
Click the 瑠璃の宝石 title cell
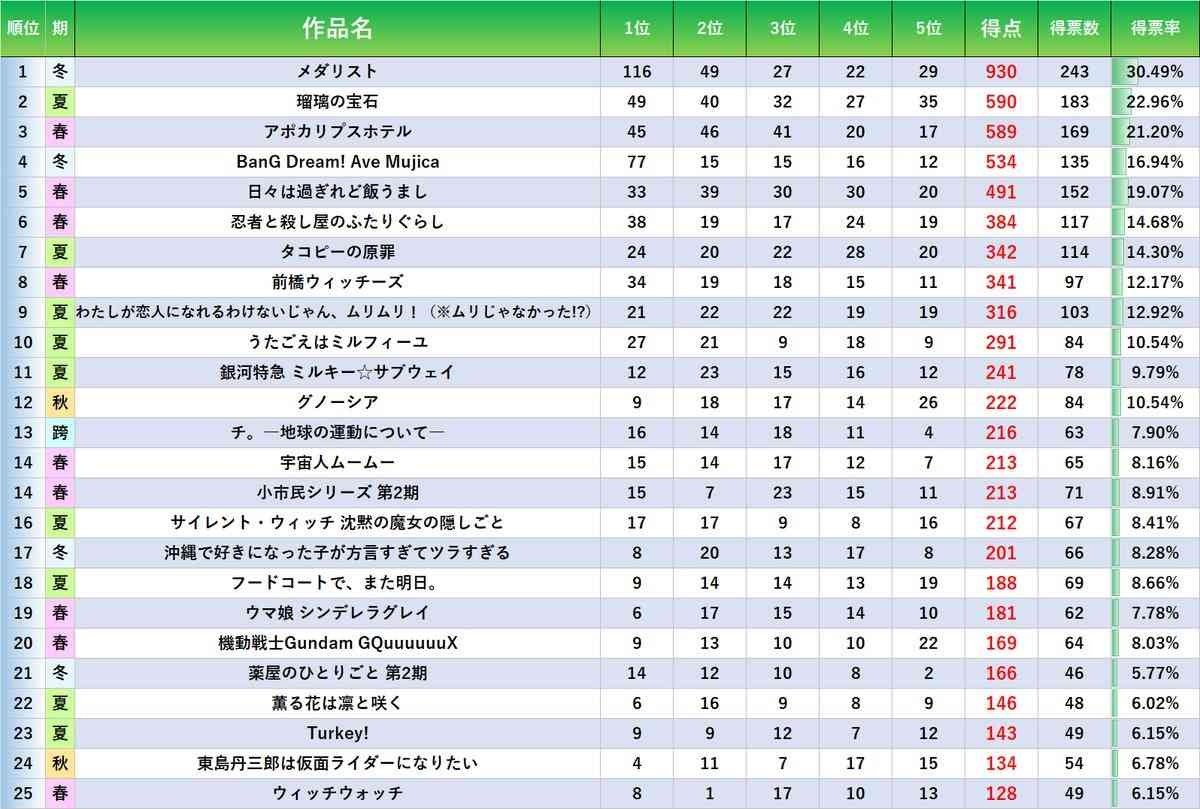(x=337, y=102)
